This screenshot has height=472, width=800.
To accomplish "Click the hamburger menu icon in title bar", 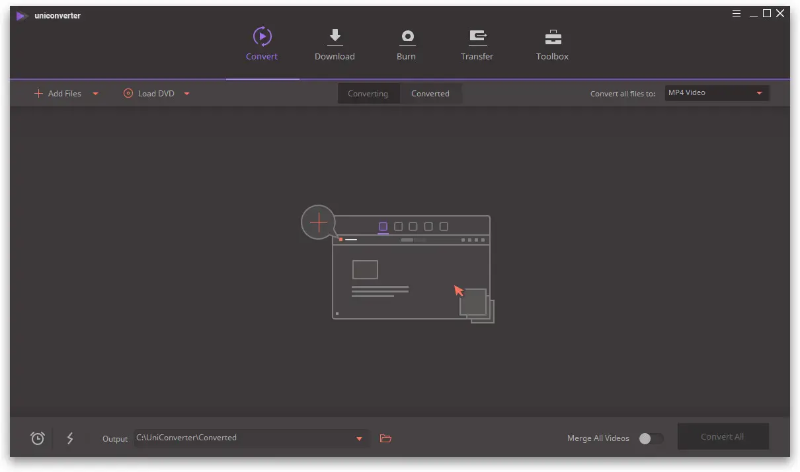I will point(735,13).
